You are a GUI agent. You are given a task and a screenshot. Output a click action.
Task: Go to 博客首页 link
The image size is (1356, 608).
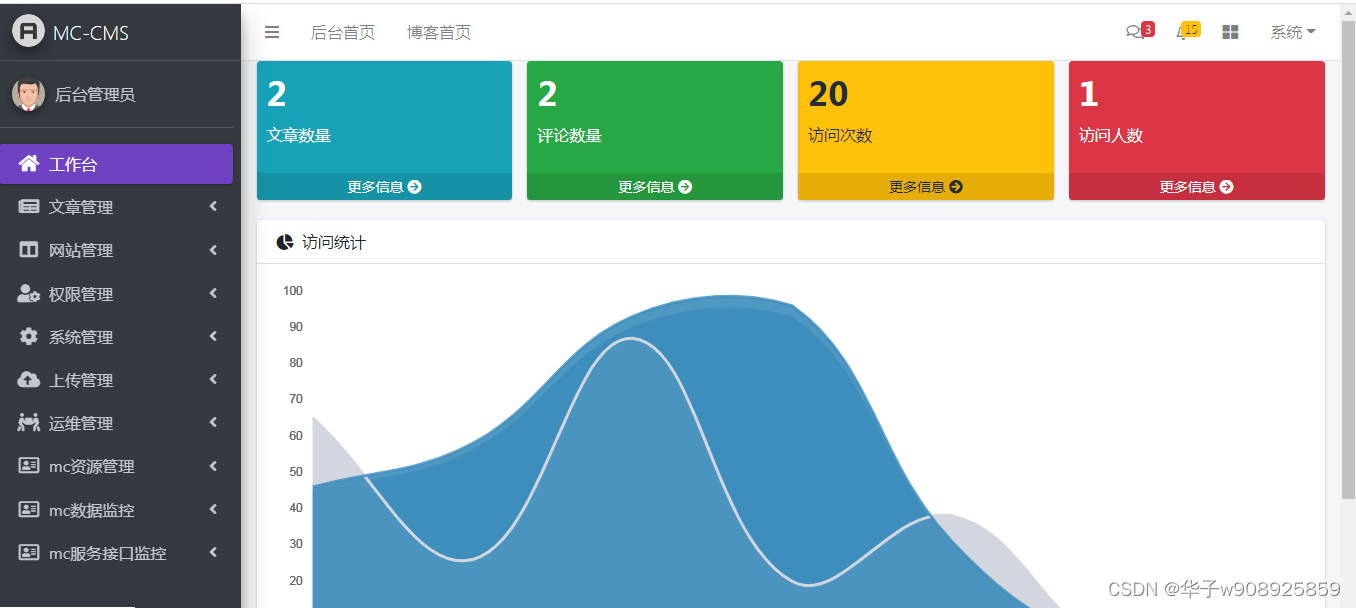[439, 32]
